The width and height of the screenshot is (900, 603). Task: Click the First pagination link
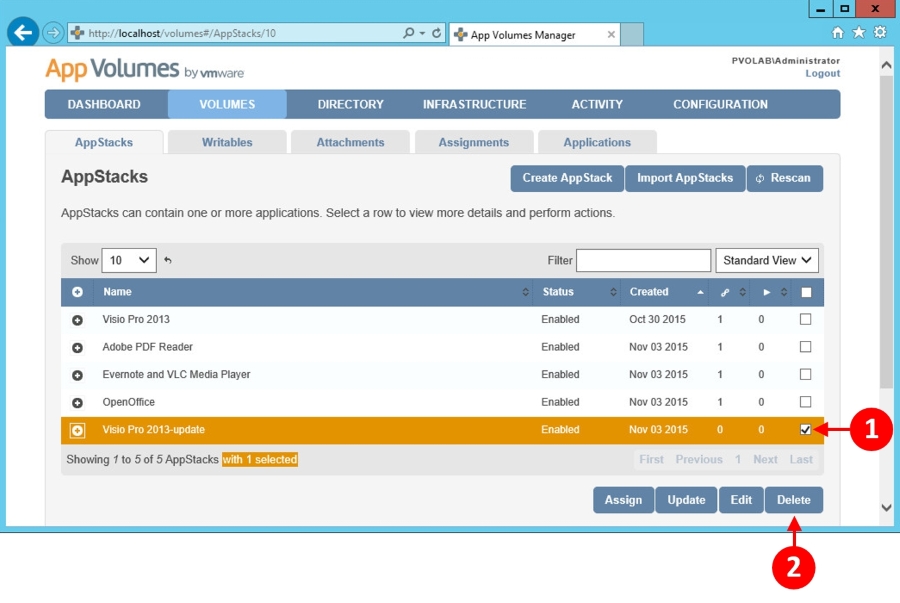point(651,460)
